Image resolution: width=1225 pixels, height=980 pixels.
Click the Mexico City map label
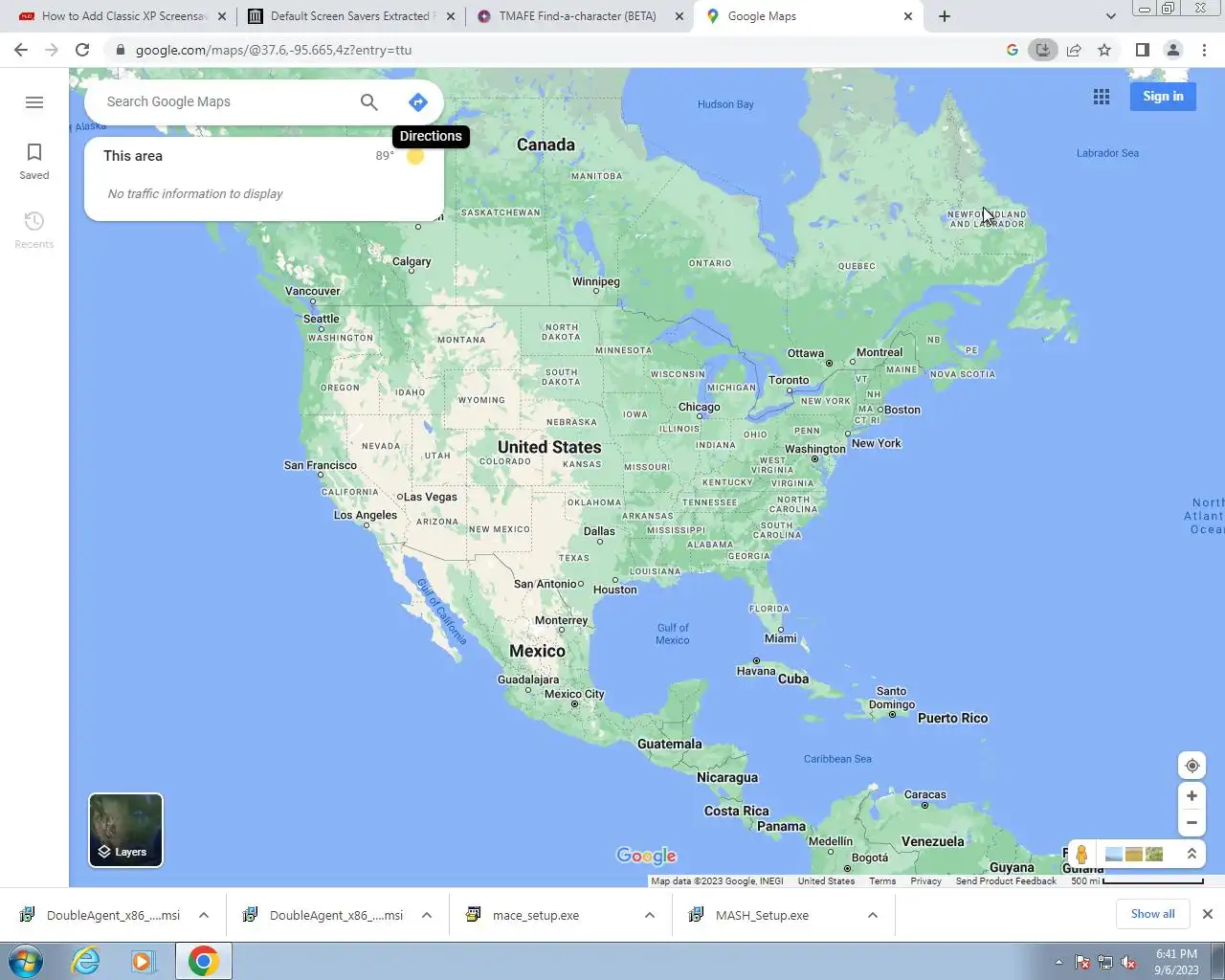[574, 695]
